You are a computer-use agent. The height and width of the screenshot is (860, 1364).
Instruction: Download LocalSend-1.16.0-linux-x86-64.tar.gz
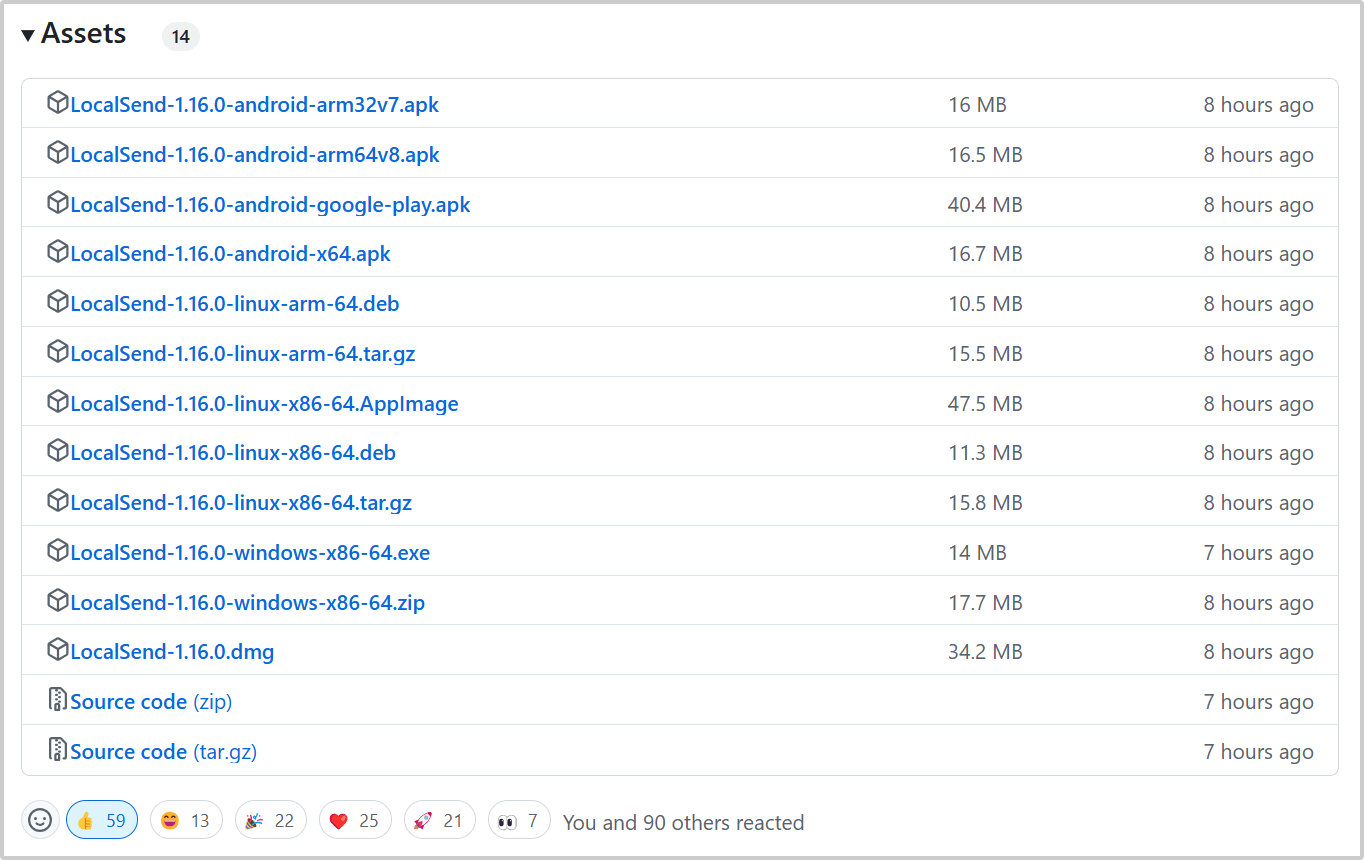pos(241,503)
